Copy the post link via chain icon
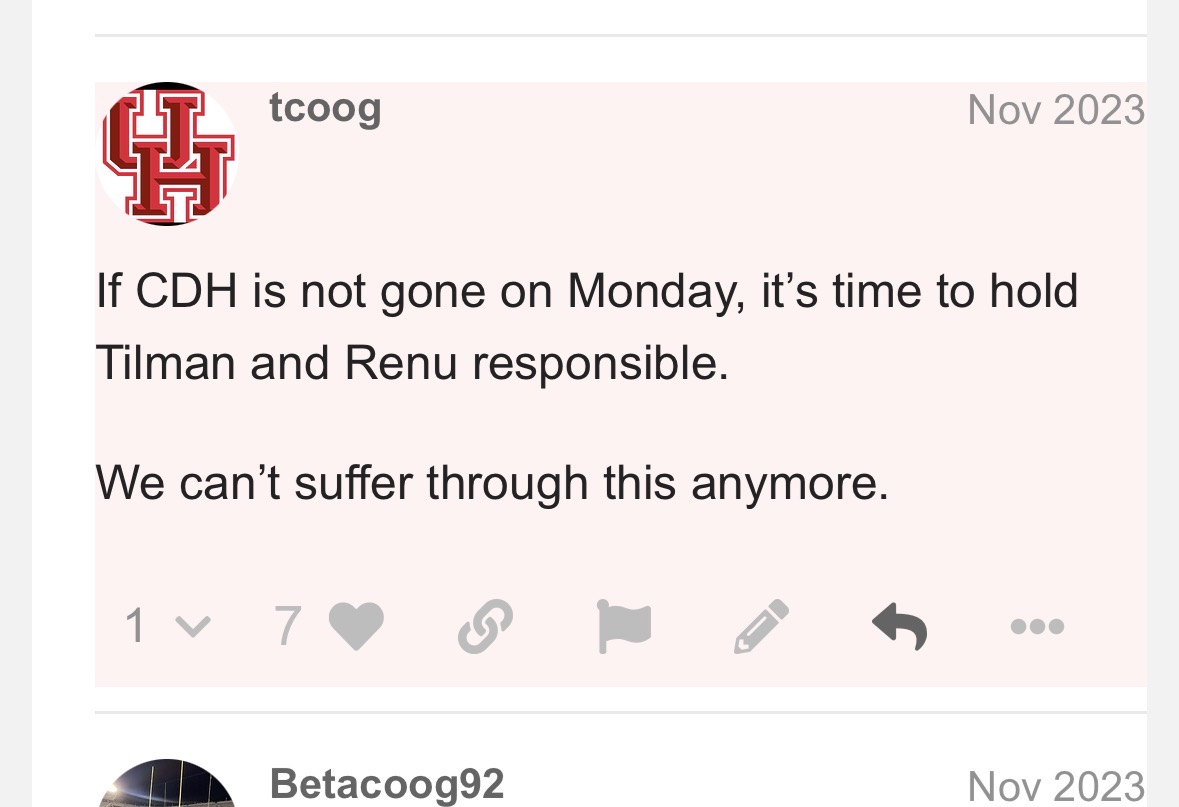The width and height of the screenshot is (1179, 807). [486, 626]
